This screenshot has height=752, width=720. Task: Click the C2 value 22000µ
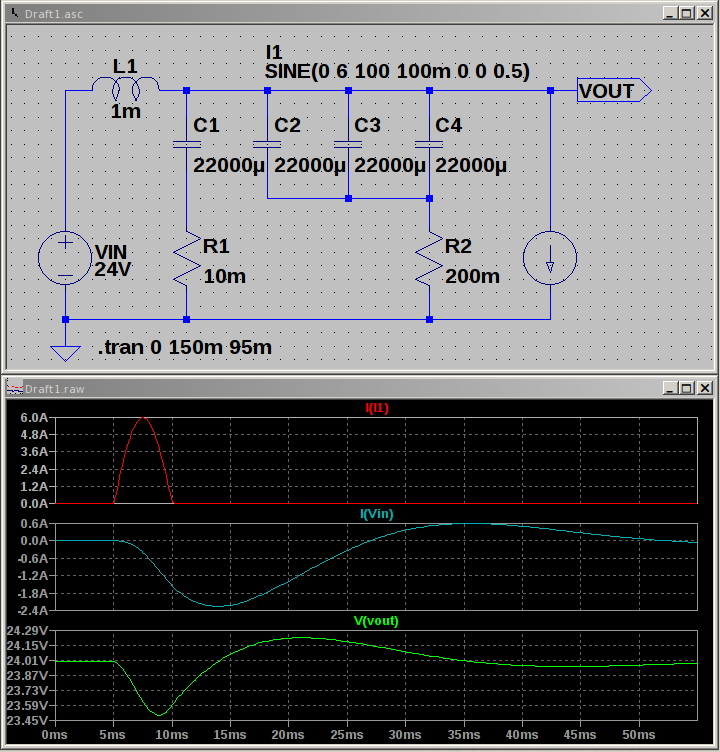point(310,165)
